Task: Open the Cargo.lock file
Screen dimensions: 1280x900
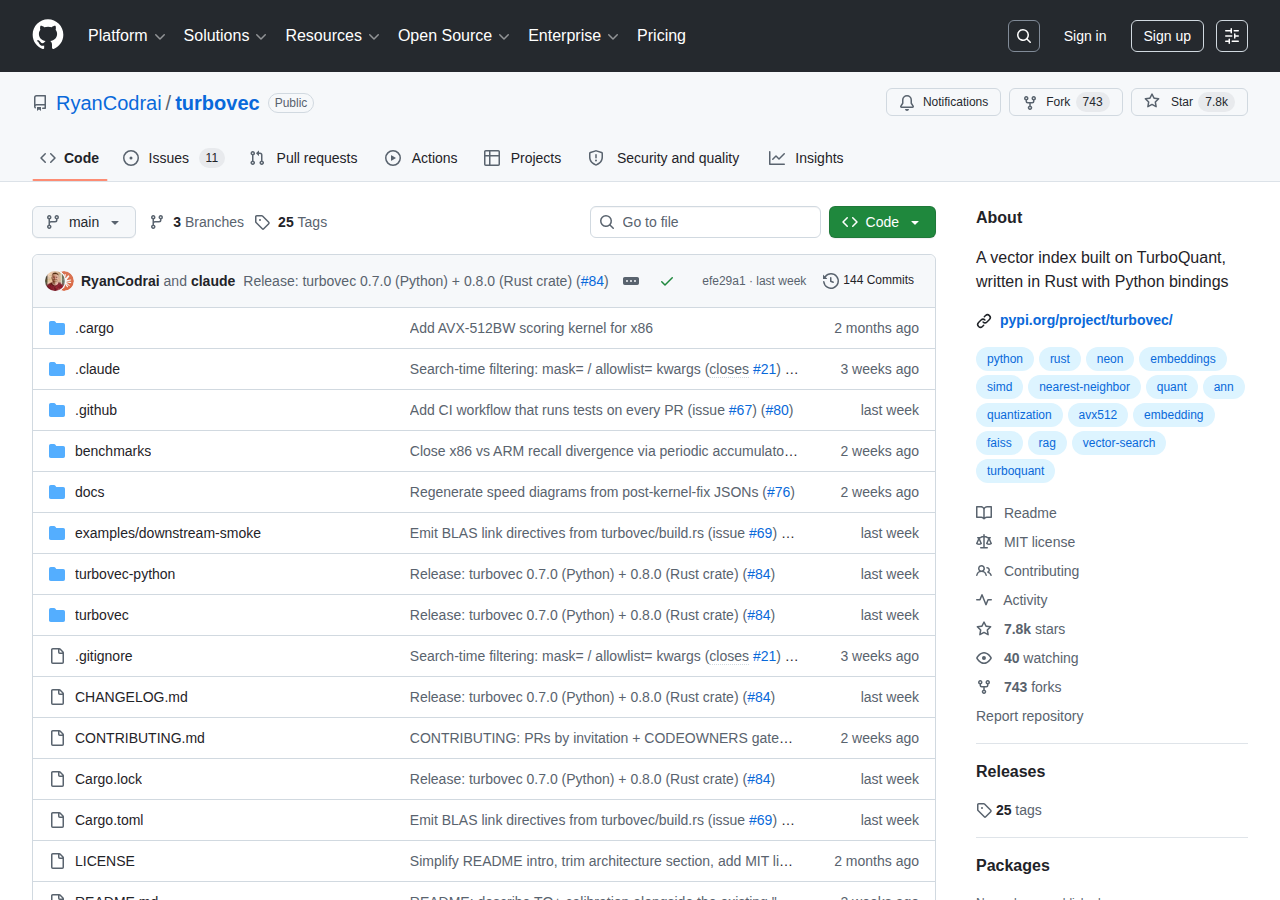Action: [109, 779]
